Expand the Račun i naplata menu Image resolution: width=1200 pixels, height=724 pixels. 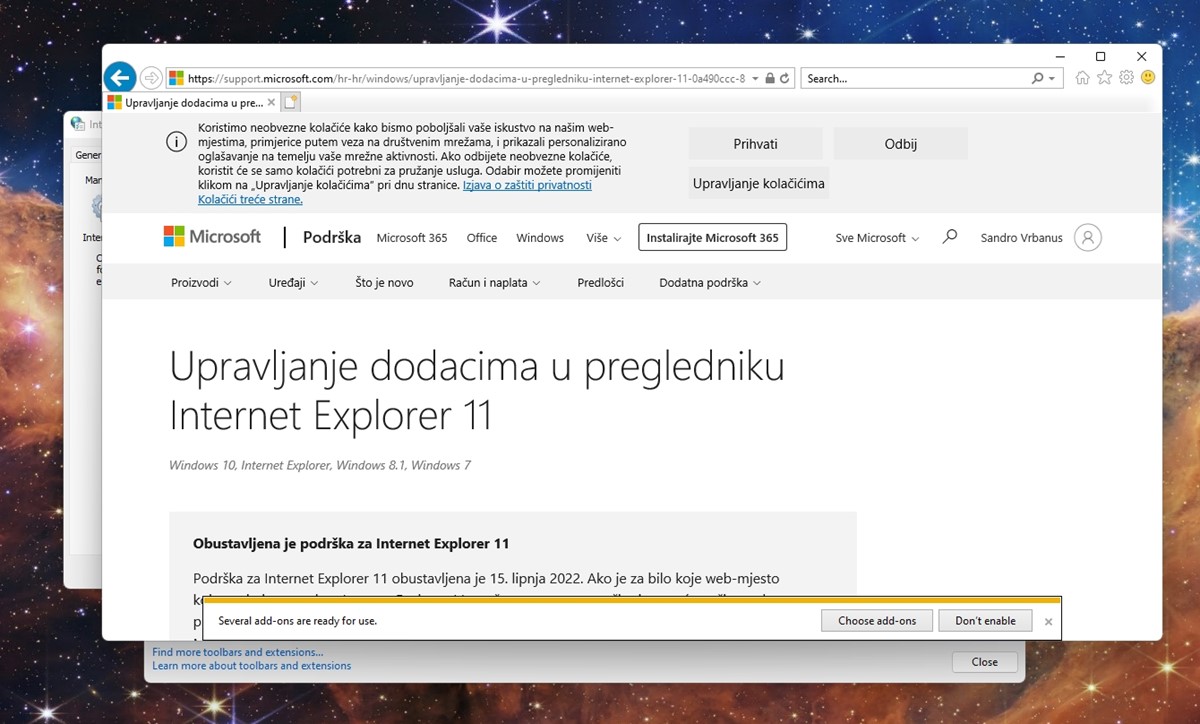click(495, 283)
